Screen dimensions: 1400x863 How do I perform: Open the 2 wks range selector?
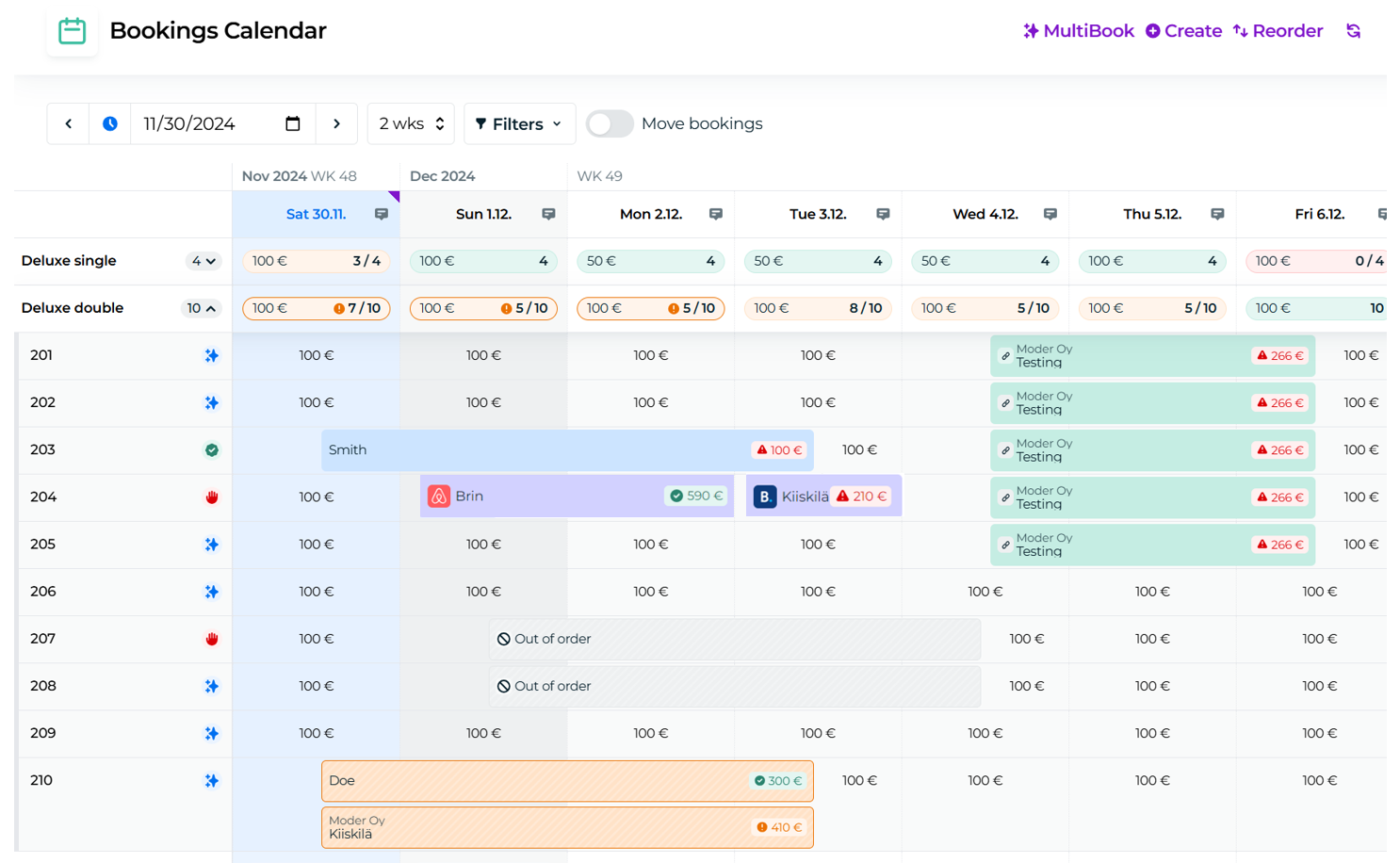[411, 123]
